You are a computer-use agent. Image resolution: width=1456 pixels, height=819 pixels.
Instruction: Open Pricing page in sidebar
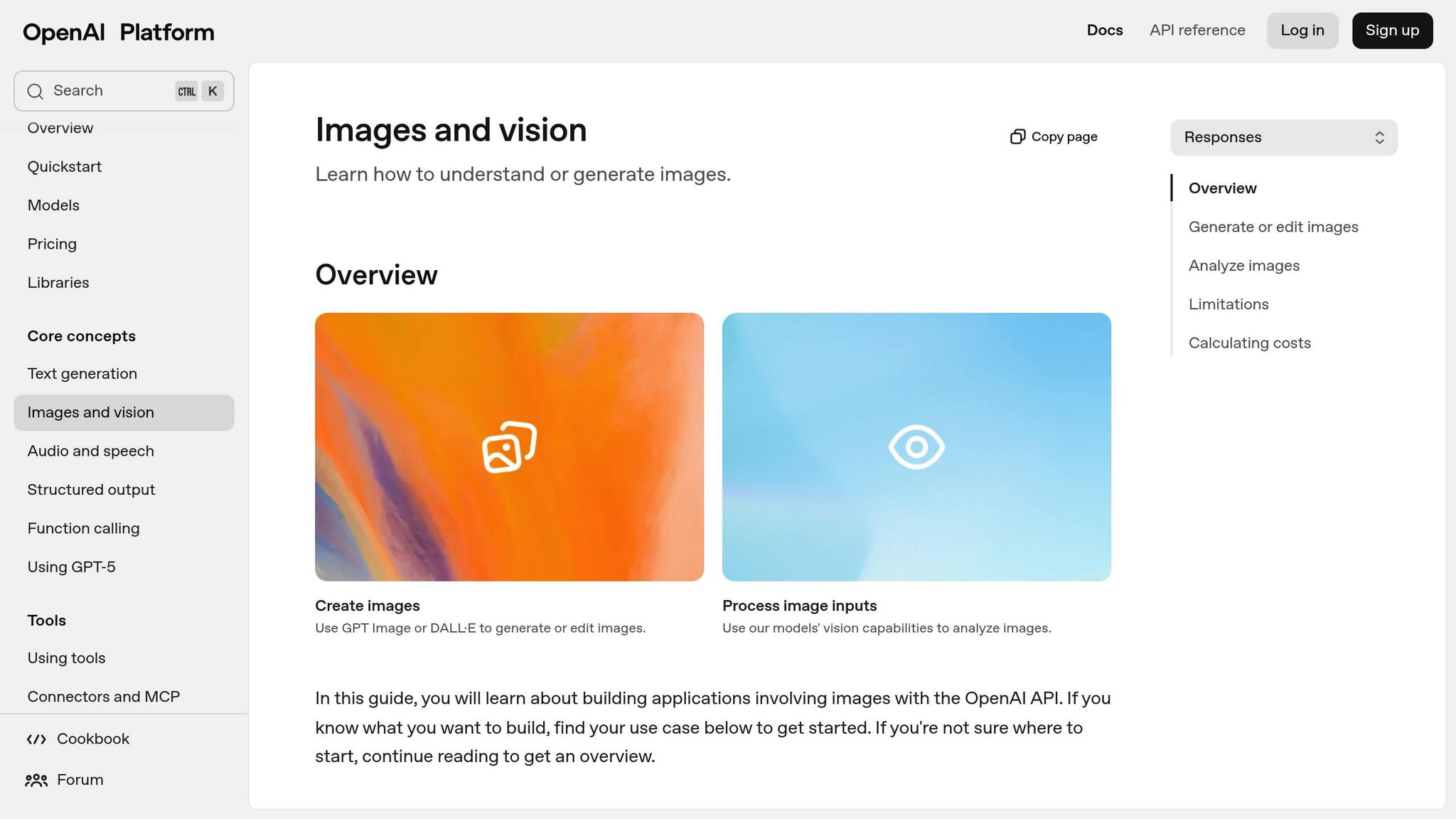[x=52, y=244]
